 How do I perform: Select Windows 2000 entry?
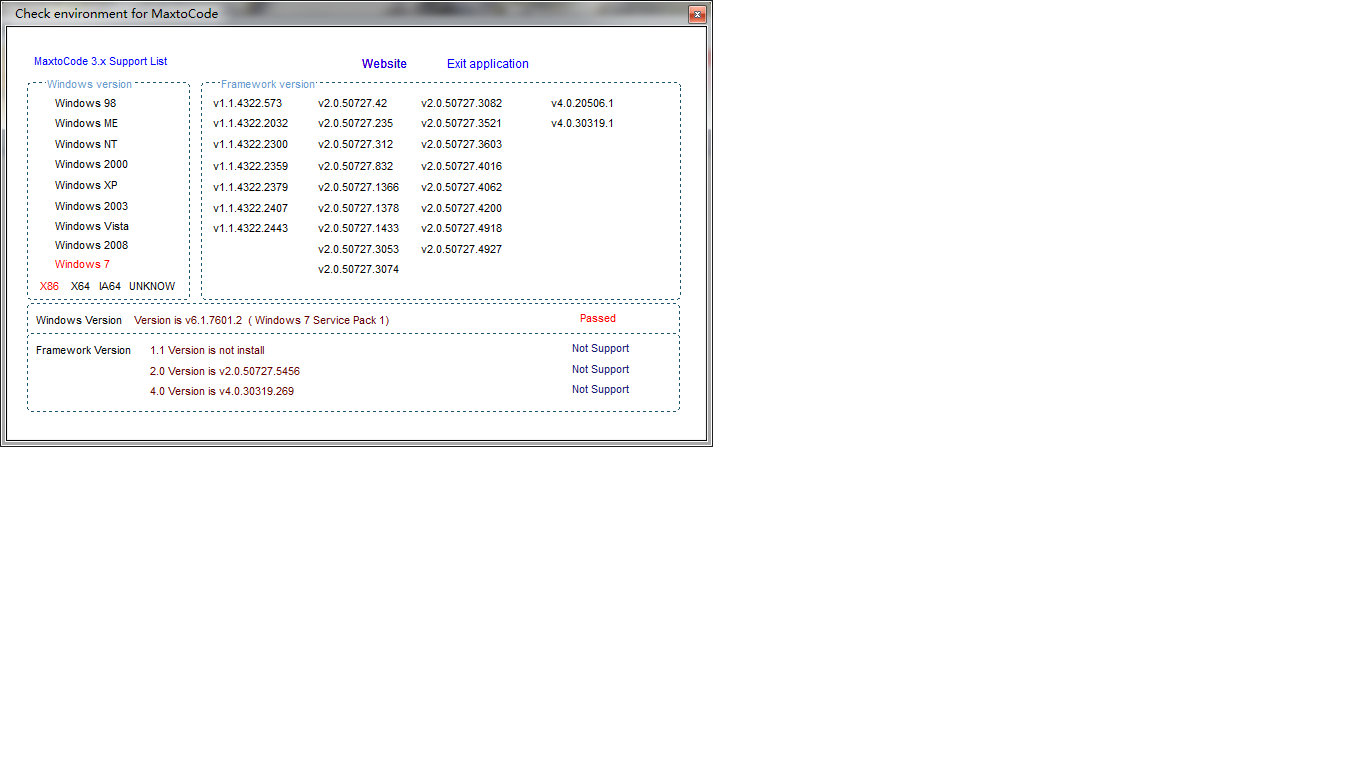pyautogui.click(x=91, y=164)
